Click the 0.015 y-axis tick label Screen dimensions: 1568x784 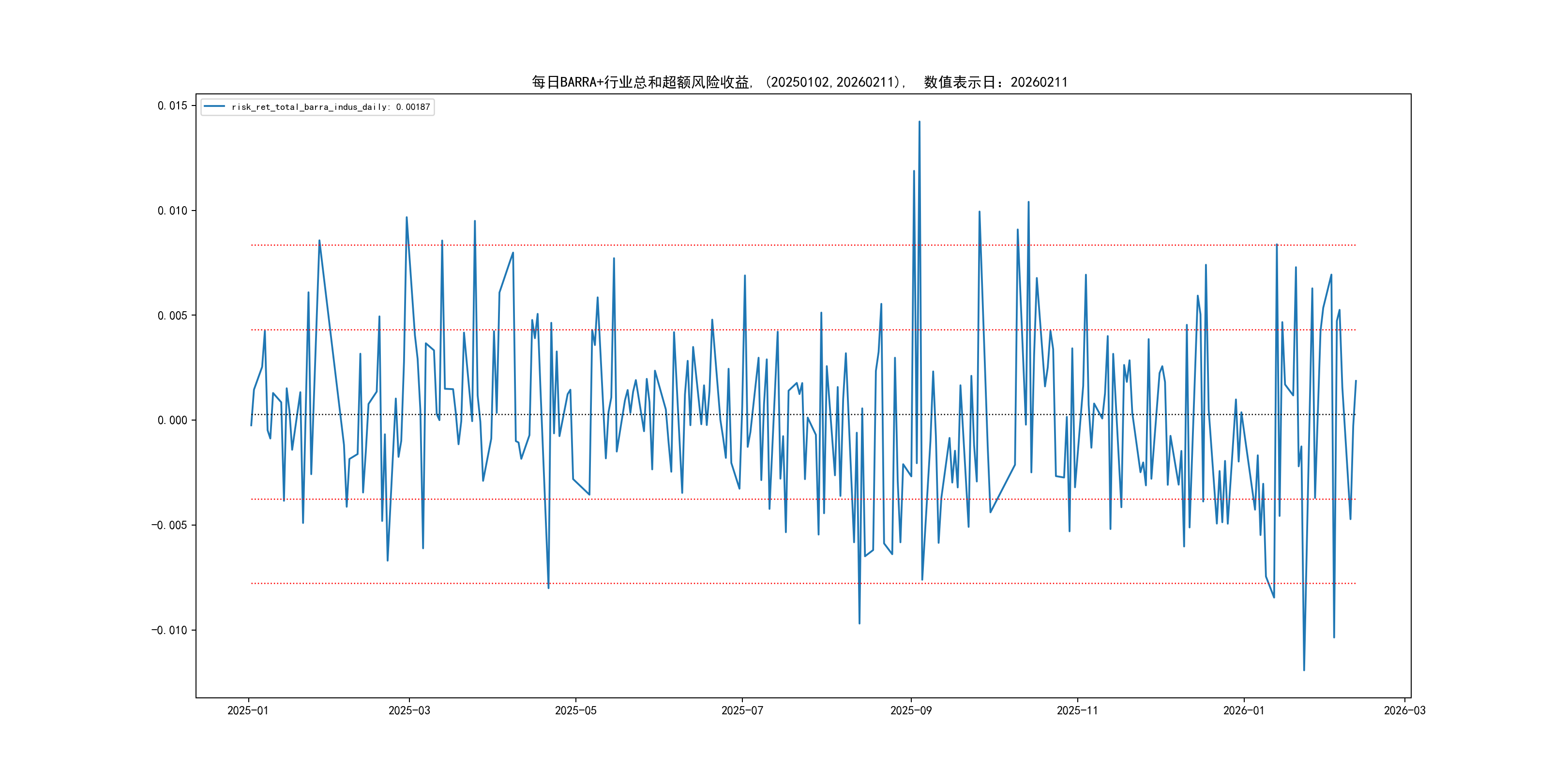172,106
